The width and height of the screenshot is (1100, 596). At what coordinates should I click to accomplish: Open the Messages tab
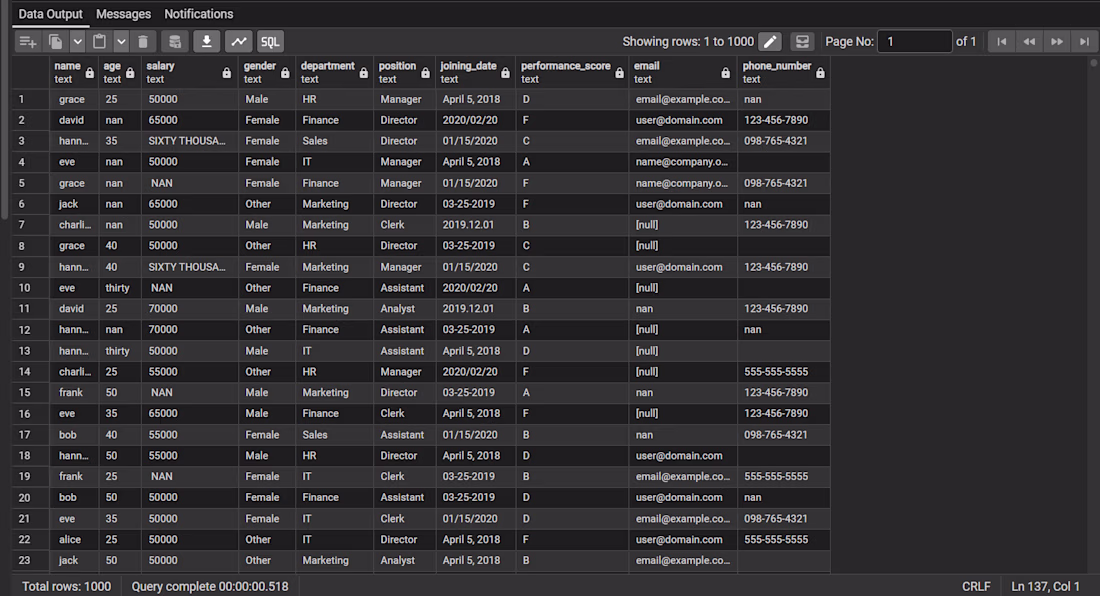point(123,14)
